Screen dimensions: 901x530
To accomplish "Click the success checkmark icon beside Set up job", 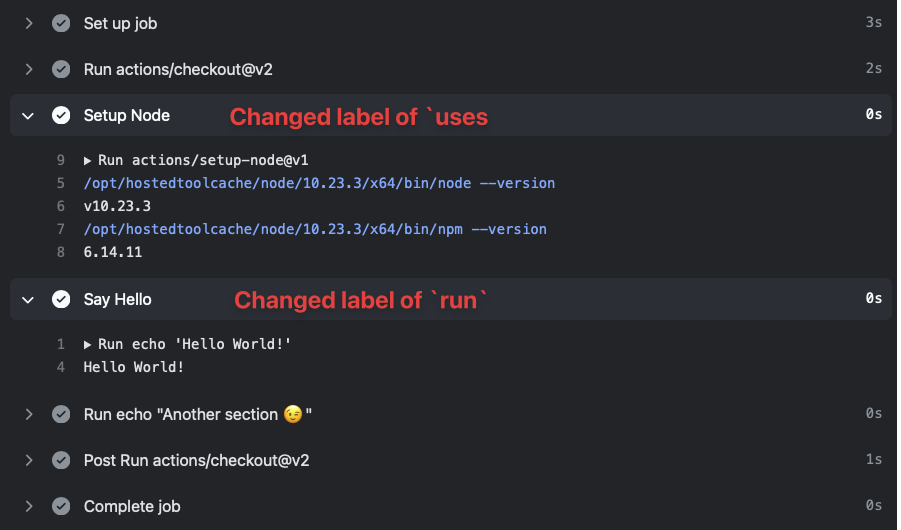I will tap(61, 23).
